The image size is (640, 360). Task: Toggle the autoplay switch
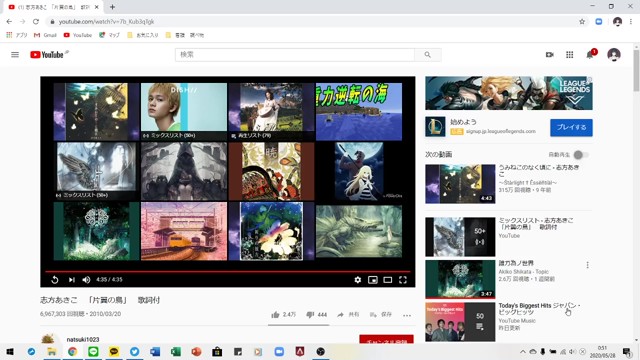tap(581, 155)
